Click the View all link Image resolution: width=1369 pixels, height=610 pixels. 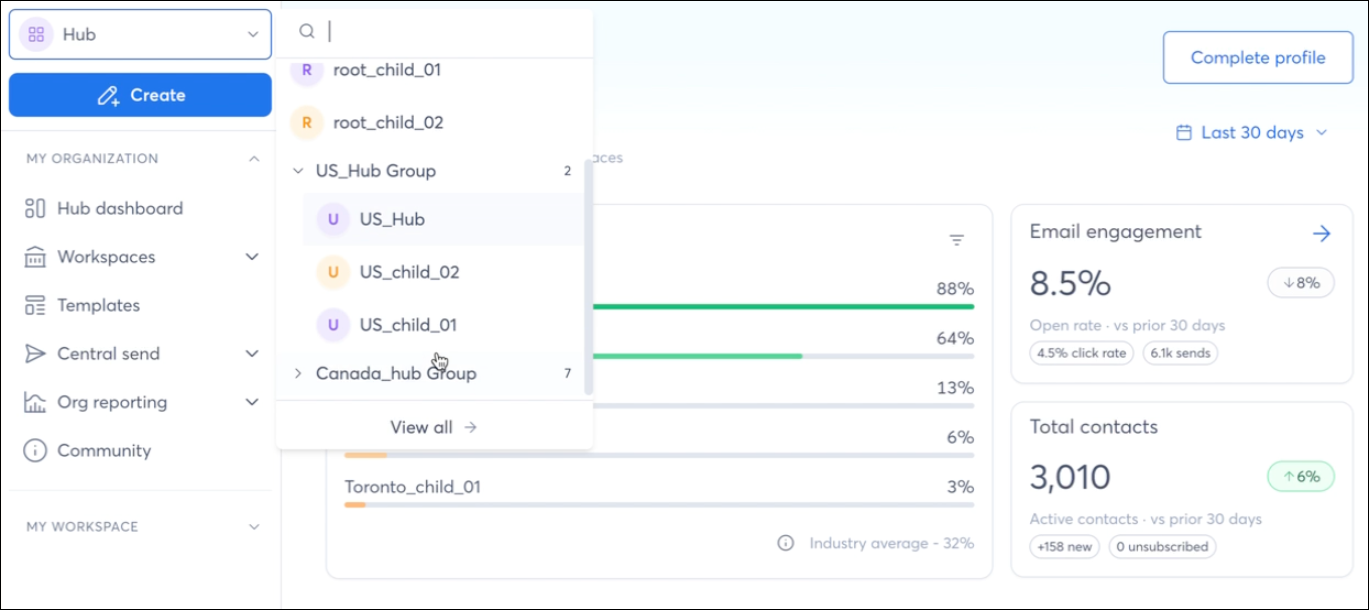pyautogui.click(x=434, y=427)
